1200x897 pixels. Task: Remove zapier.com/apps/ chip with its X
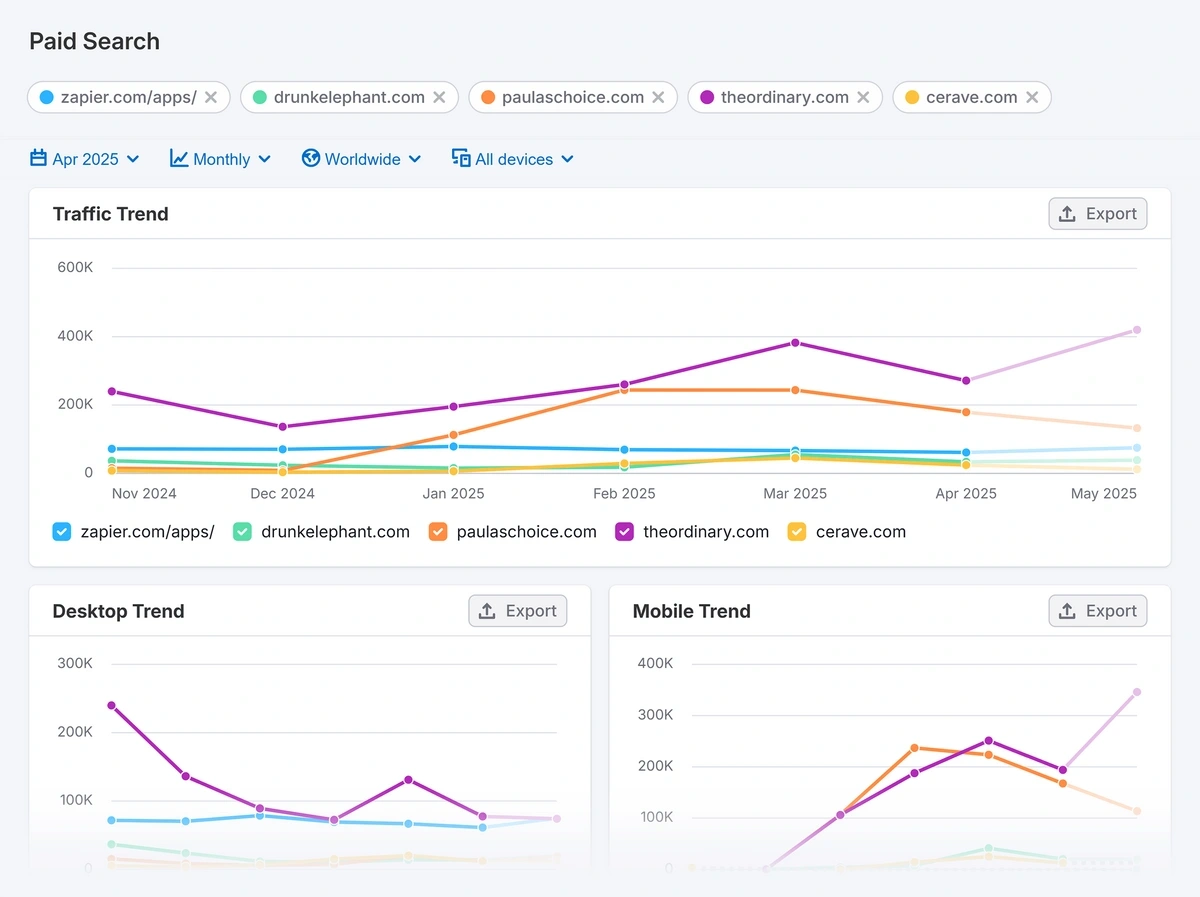pos(211,97)
